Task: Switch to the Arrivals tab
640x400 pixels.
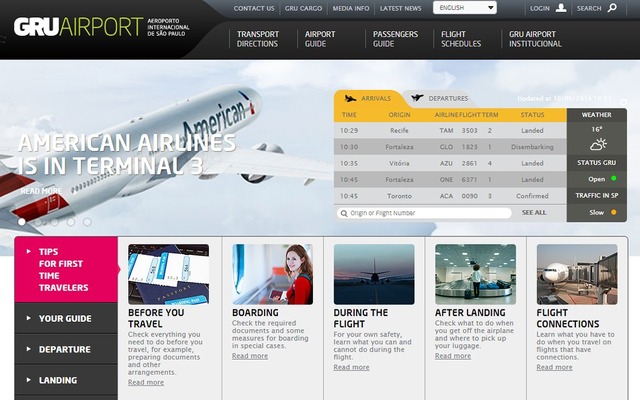Action: (x=367, y=99)
